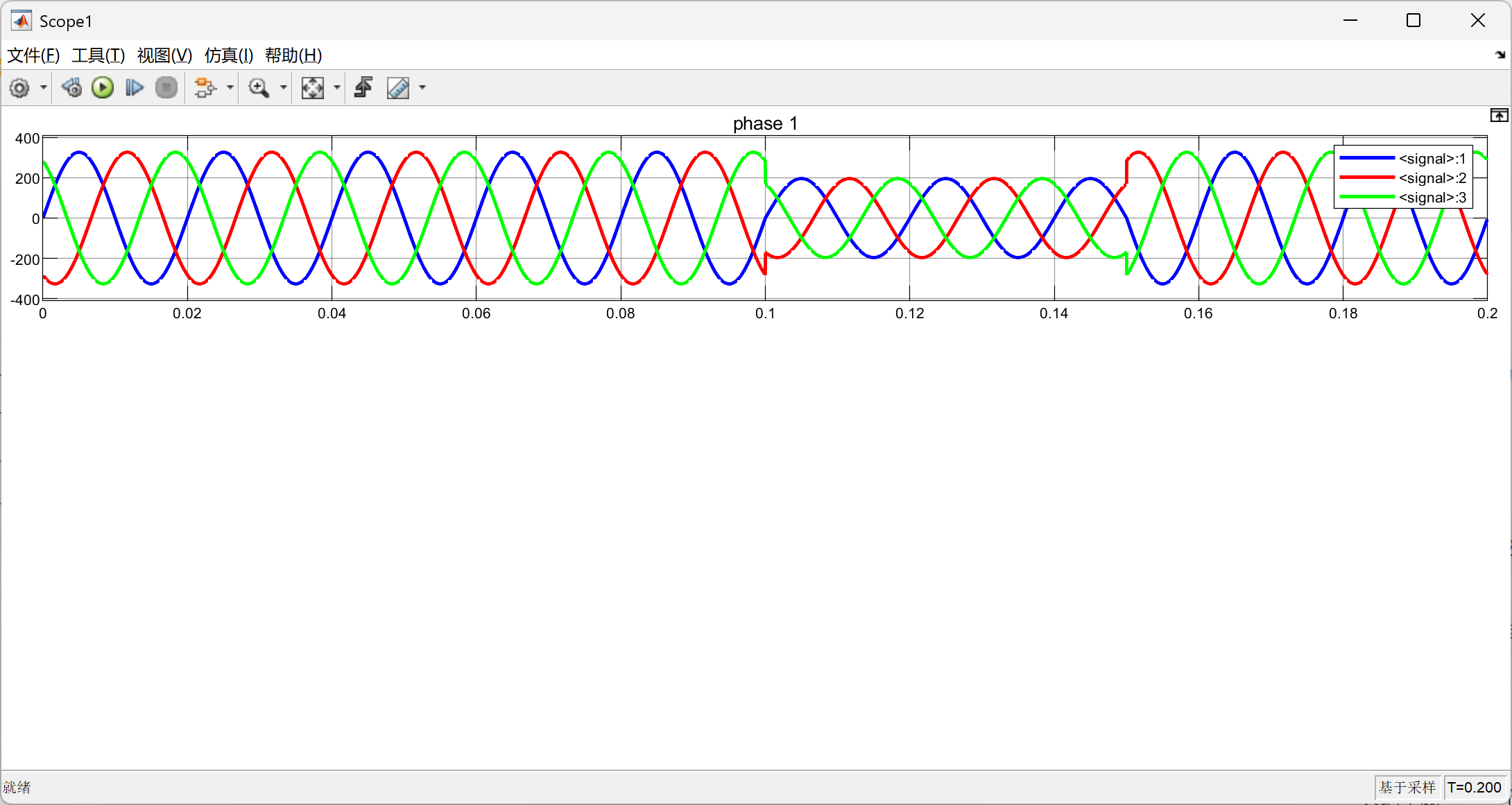Select the Zoom In magnifier tool
This screenshot has width=1512, height=805.
click(x=259, y=88)
